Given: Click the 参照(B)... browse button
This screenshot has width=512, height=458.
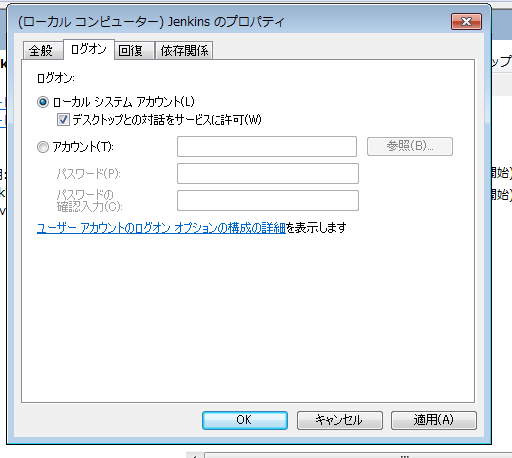Looking at the screenshot, I should (410, 146).
